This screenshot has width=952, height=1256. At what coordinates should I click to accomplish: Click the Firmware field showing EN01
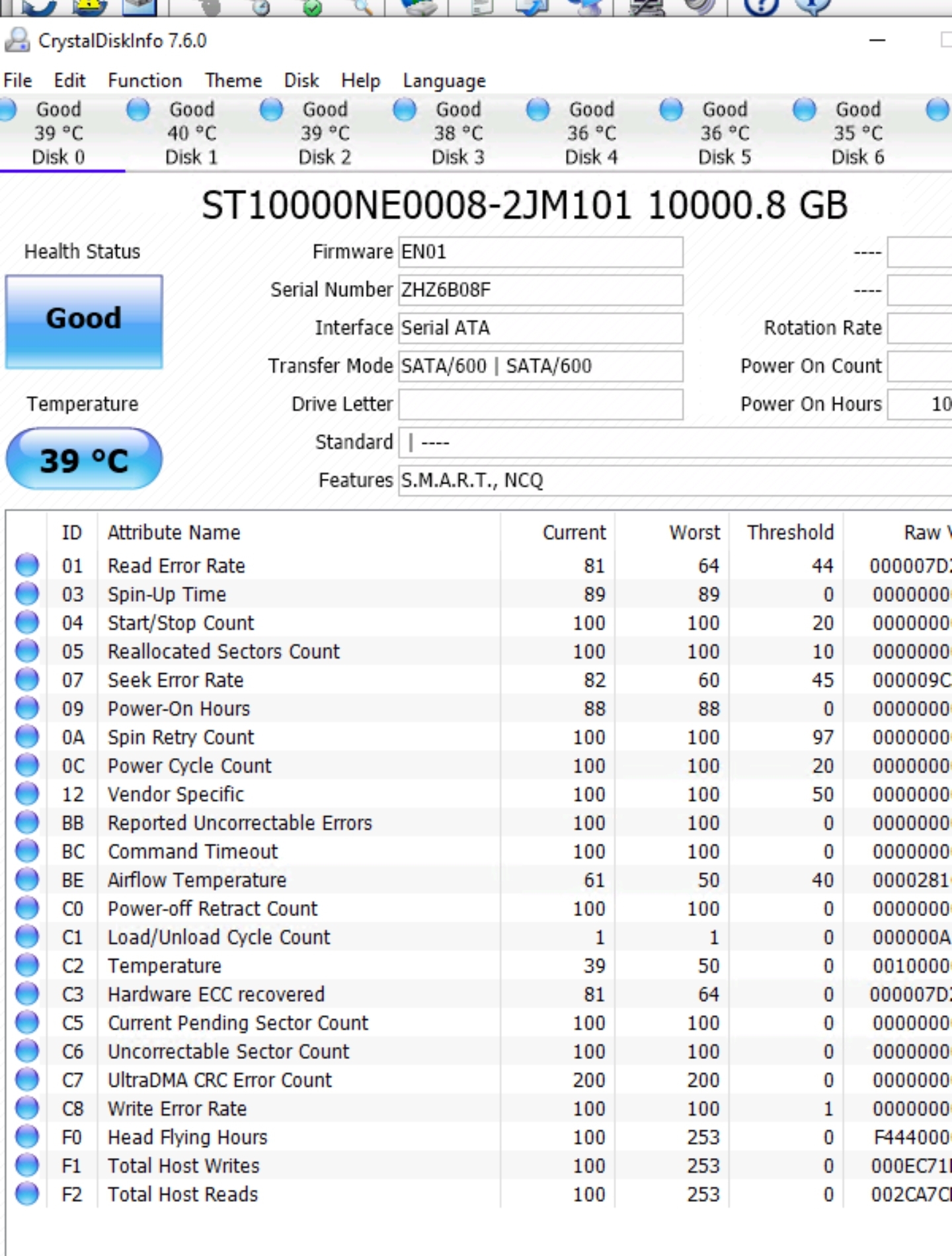click(540, 252)
